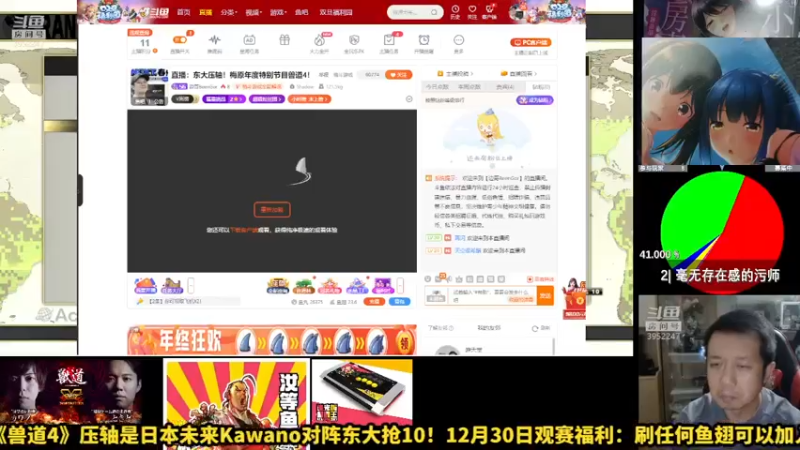800x450 pixels.
Task: Click the search magnifier icon
Action: 434,12
